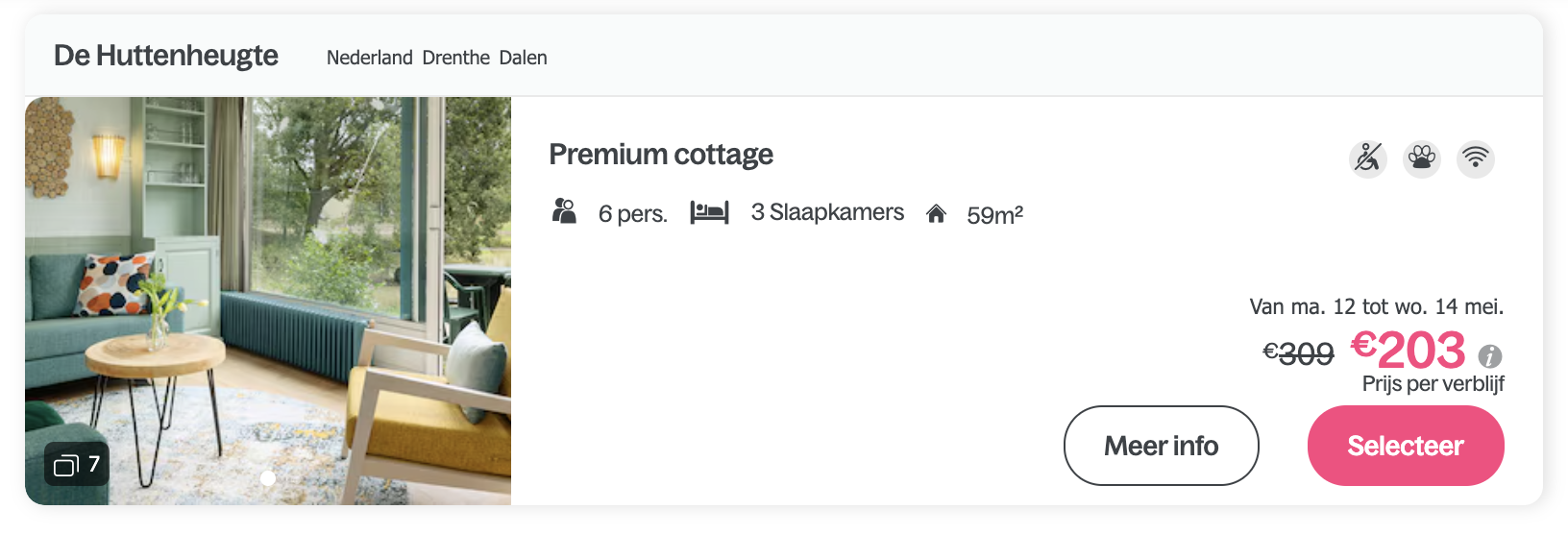Click the stay dates text

pyautogui.click(x=1377, y=307)
